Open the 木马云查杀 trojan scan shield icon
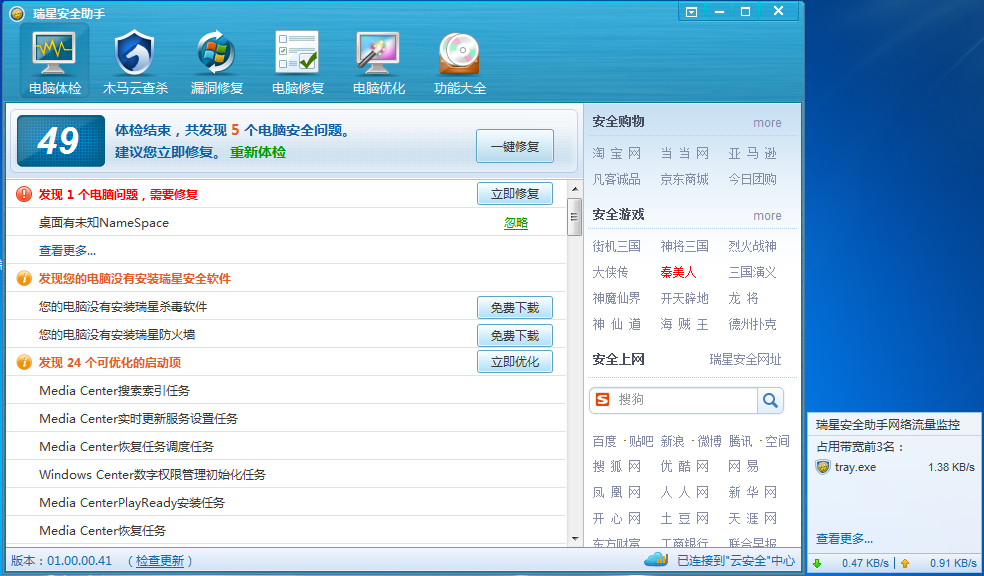 point(135,61)
